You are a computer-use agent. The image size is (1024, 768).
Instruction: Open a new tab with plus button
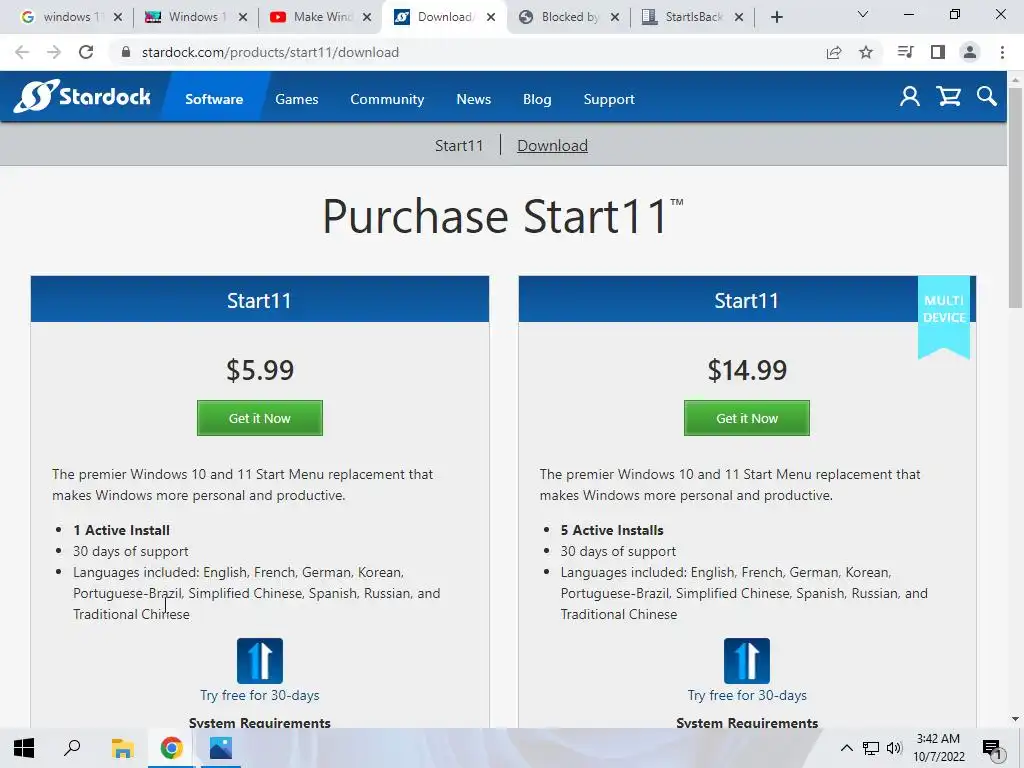(x=776, y=17)
